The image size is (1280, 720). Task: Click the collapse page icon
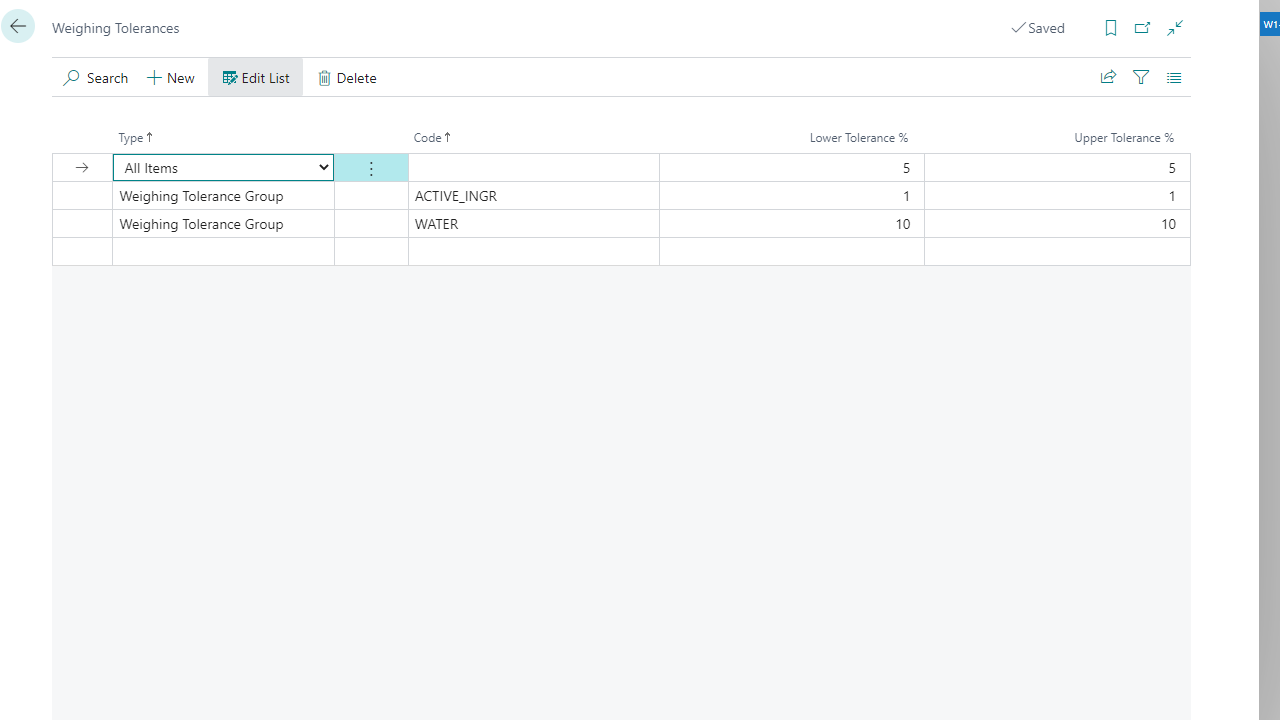(x=1175, y=28)
